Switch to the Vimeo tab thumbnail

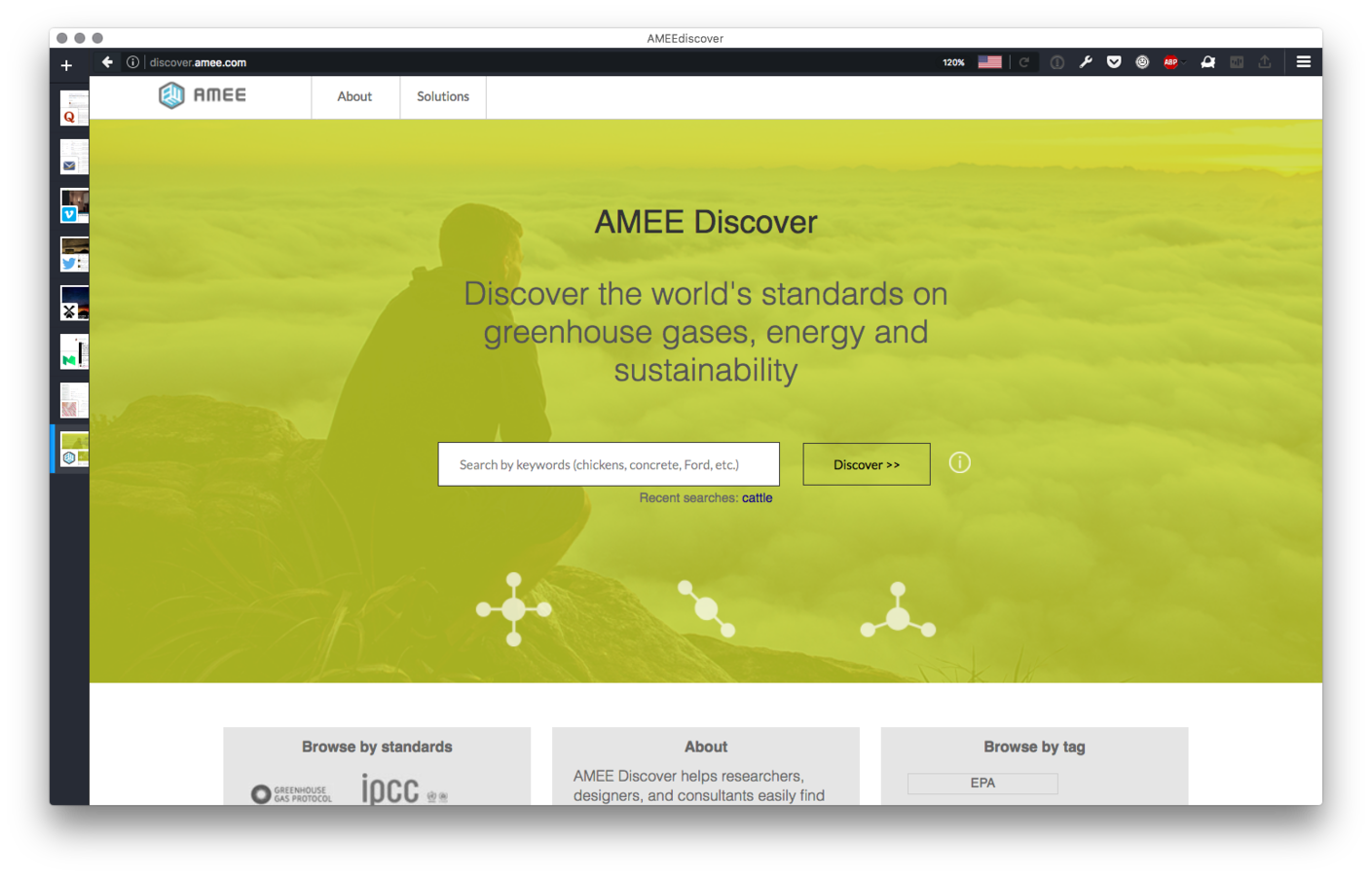tap(74, 205)
